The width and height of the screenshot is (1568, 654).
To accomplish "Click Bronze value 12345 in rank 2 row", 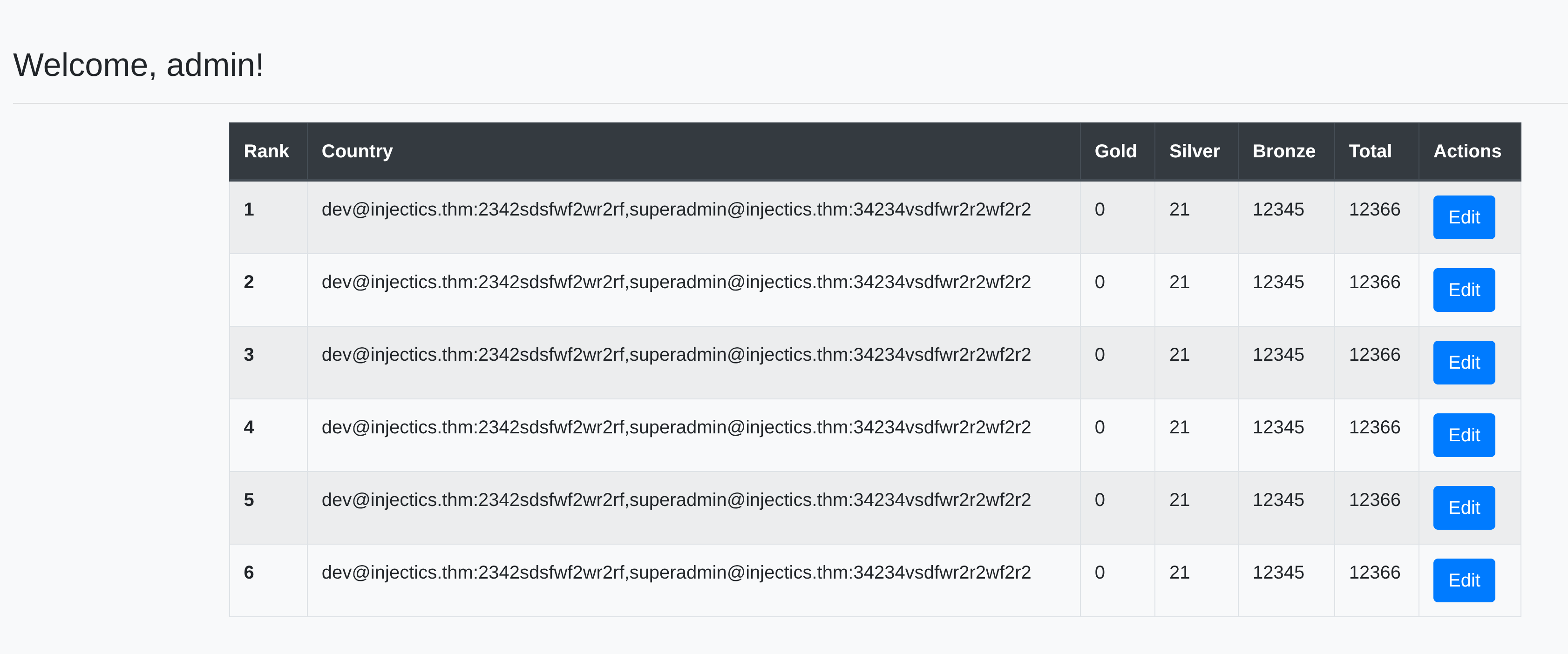I will coord(1278,282).
